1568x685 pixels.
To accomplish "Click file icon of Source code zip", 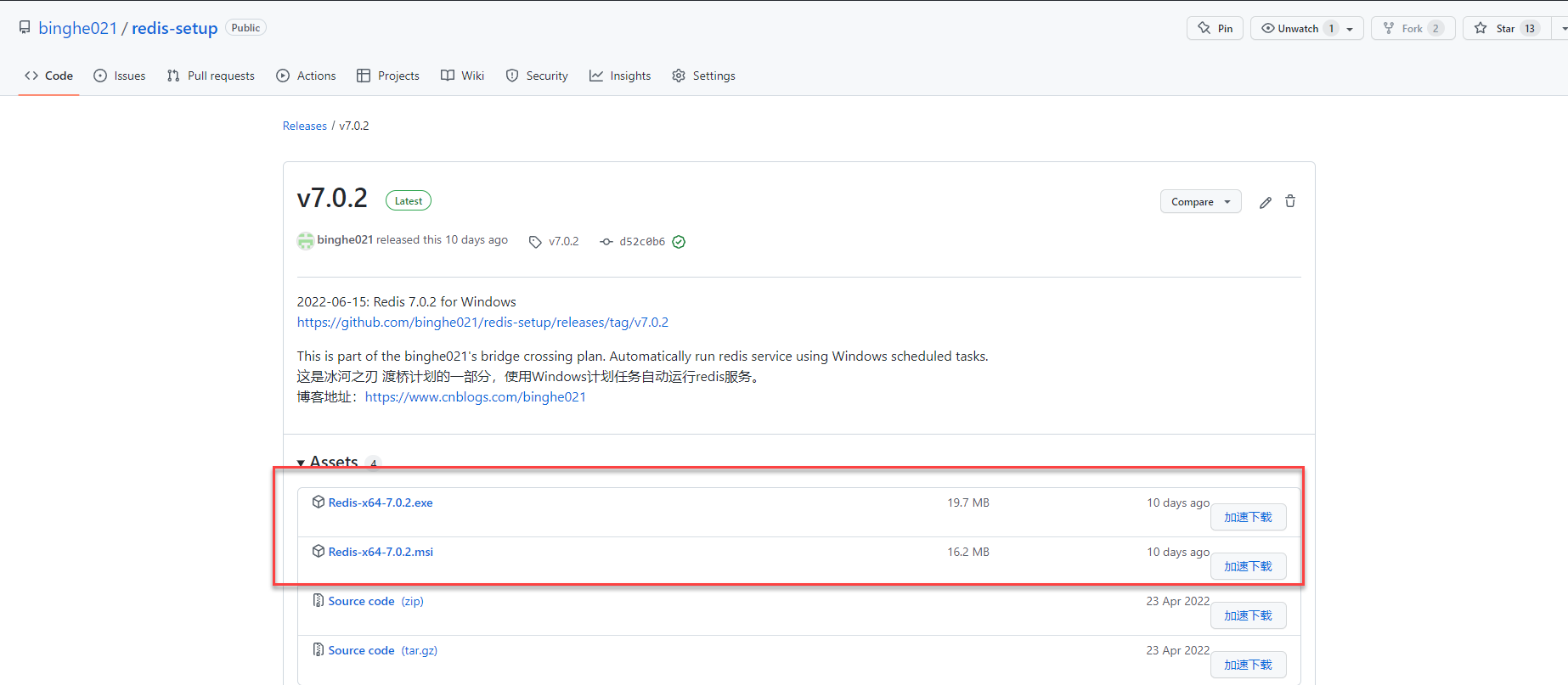I will pos(319,600).
